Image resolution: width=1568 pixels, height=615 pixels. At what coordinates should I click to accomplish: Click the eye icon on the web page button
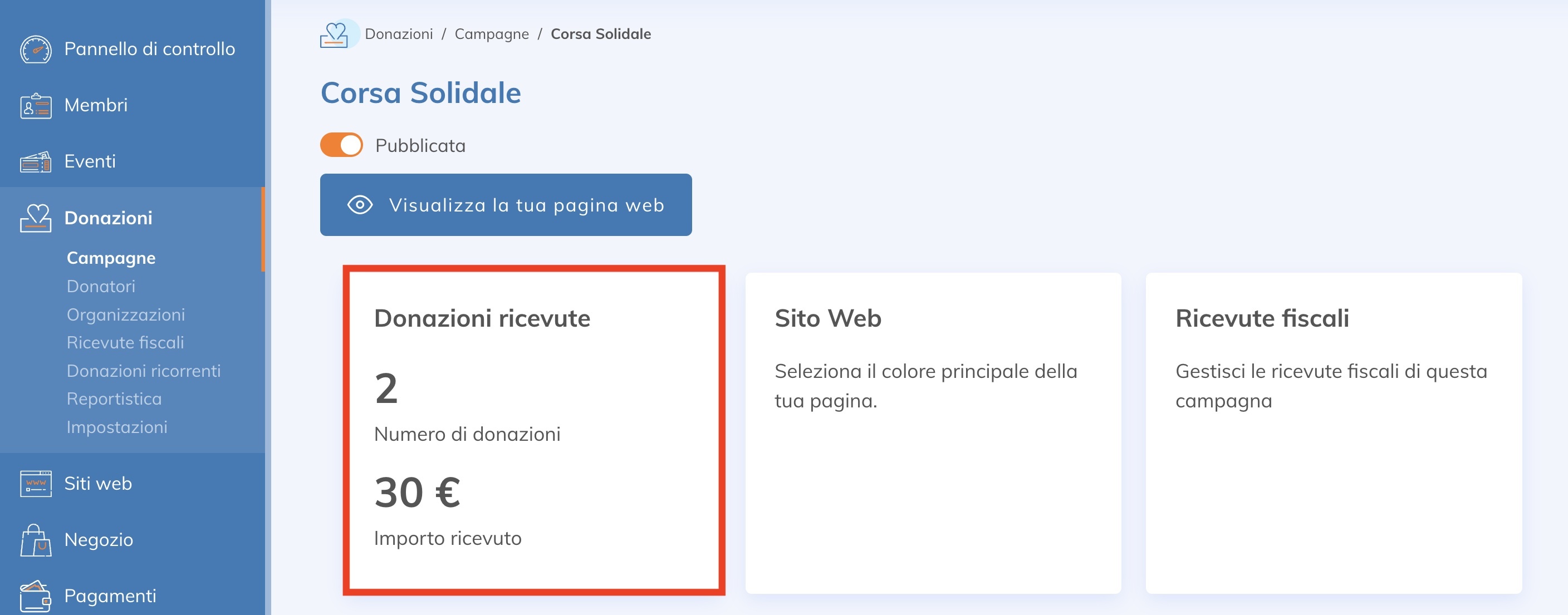(x=360, y=205)
